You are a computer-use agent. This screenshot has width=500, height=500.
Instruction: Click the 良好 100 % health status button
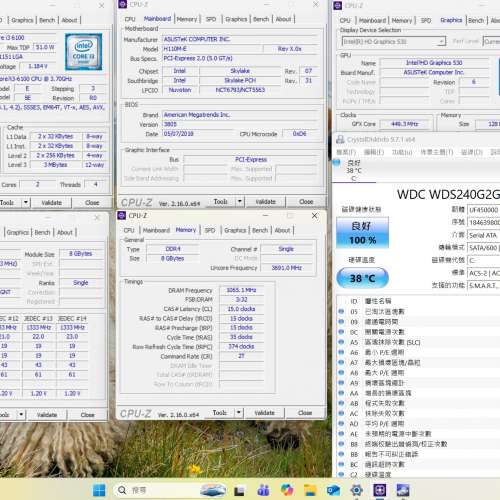tap(362, 233)
